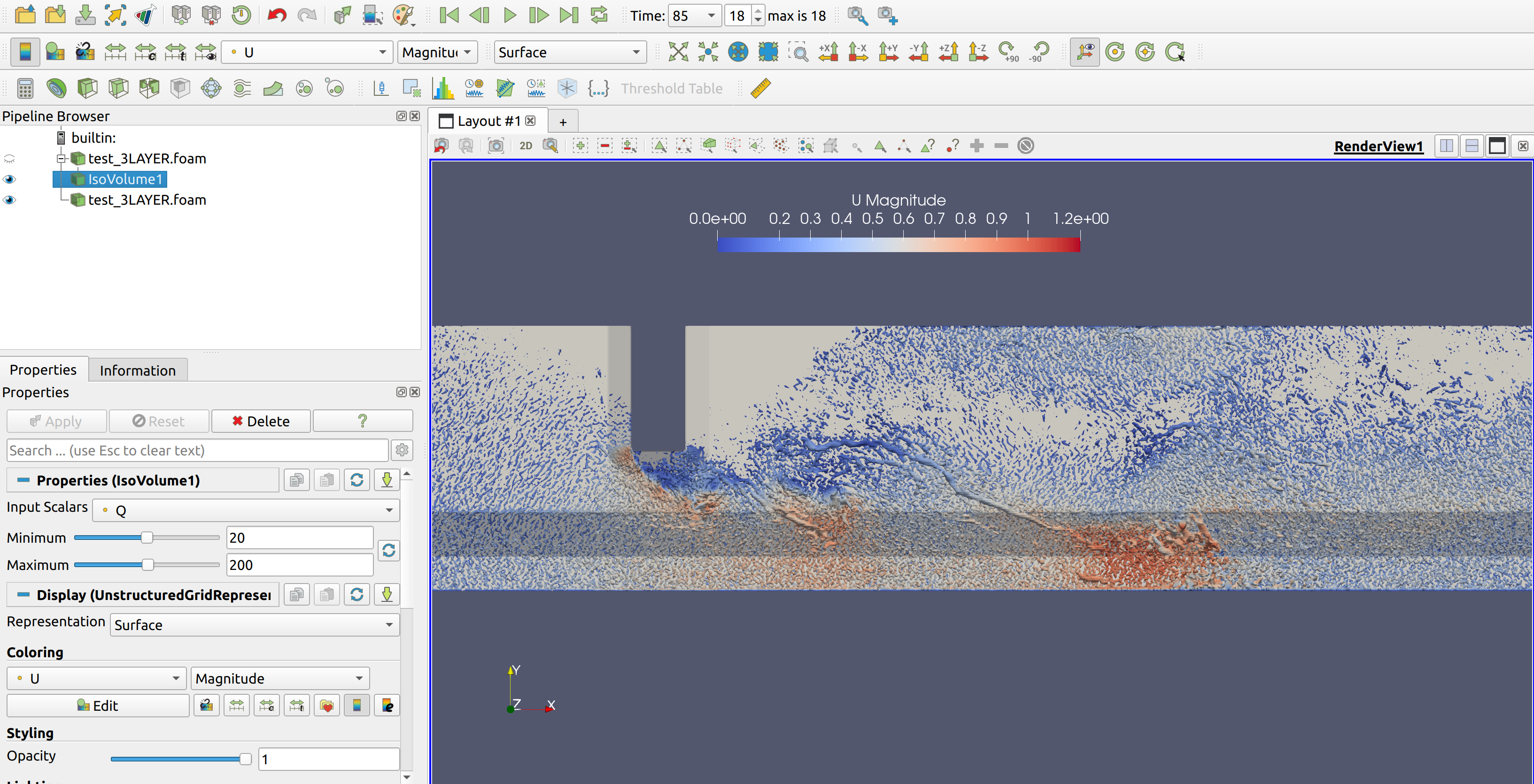The image size is (1534, 784).
Task: Click Minimum value field showing 20
Action: [x=300, y=538]
